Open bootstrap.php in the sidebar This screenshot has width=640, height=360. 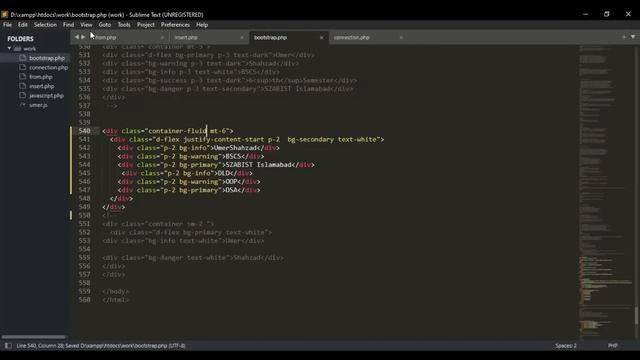pyautogui.click(x=47, y=58)
